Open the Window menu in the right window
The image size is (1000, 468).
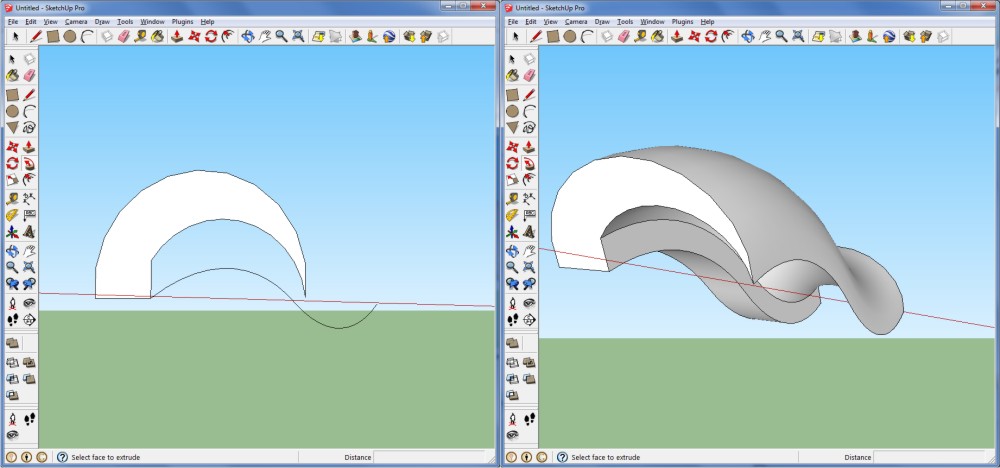click(x=652, y=21)
